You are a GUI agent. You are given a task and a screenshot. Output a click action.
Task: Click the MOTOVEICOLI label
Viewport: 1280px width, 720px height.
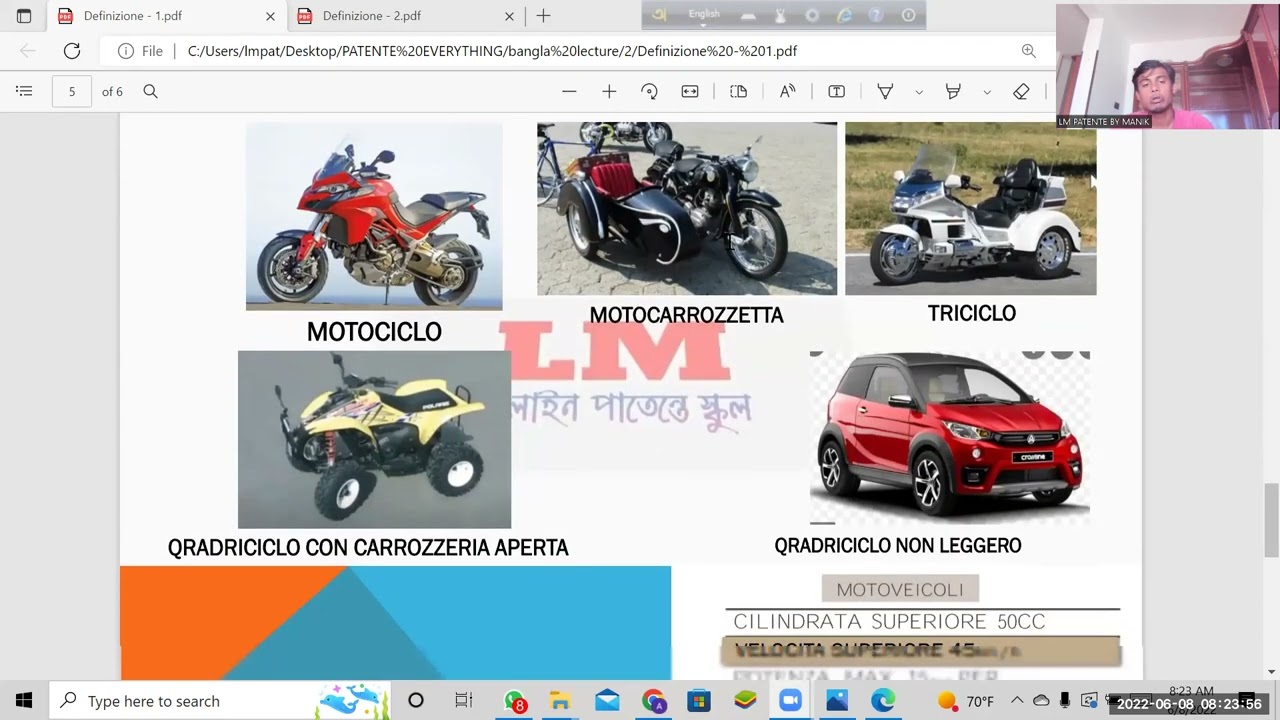pyautogui.click(x=900, y=589)
